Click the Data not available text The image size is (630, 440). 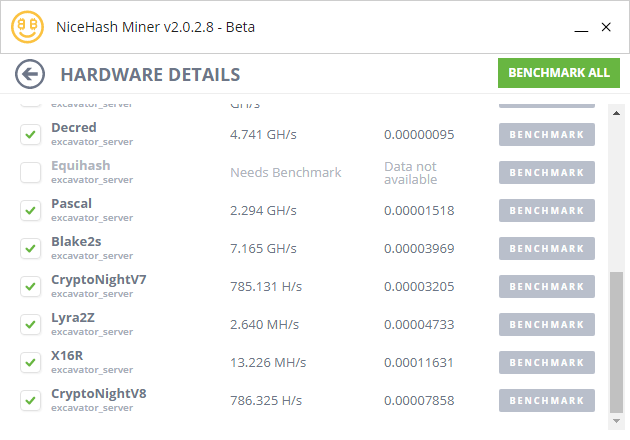click(411, 173)
